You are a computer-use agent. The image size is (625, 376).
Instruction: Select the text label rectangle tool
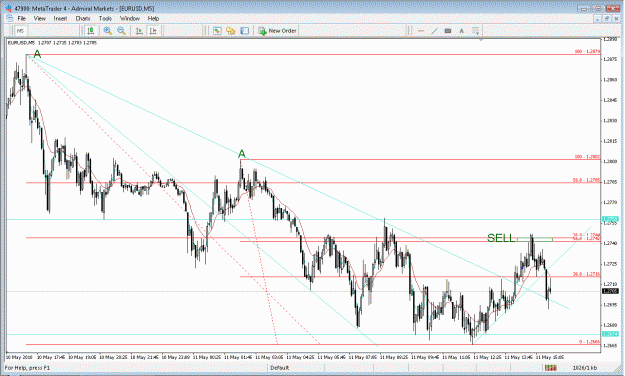[x=448, y=31]
